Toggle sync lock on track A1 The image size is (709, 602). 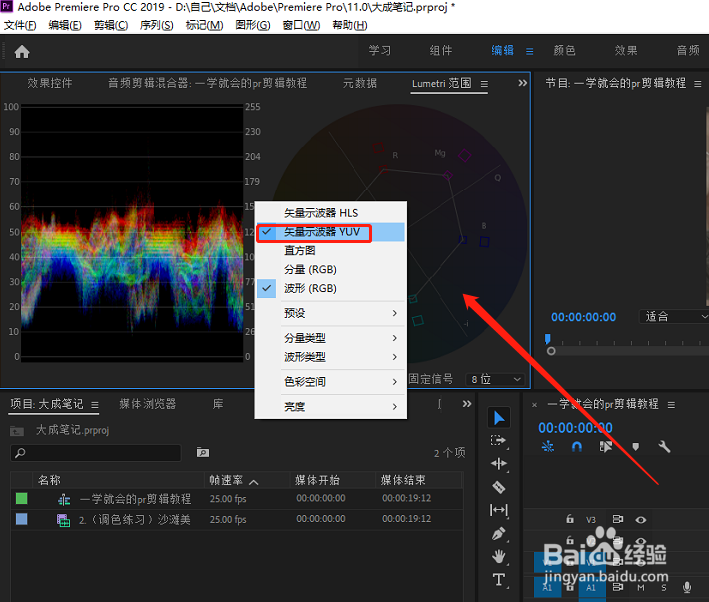[x=617, y=587]
